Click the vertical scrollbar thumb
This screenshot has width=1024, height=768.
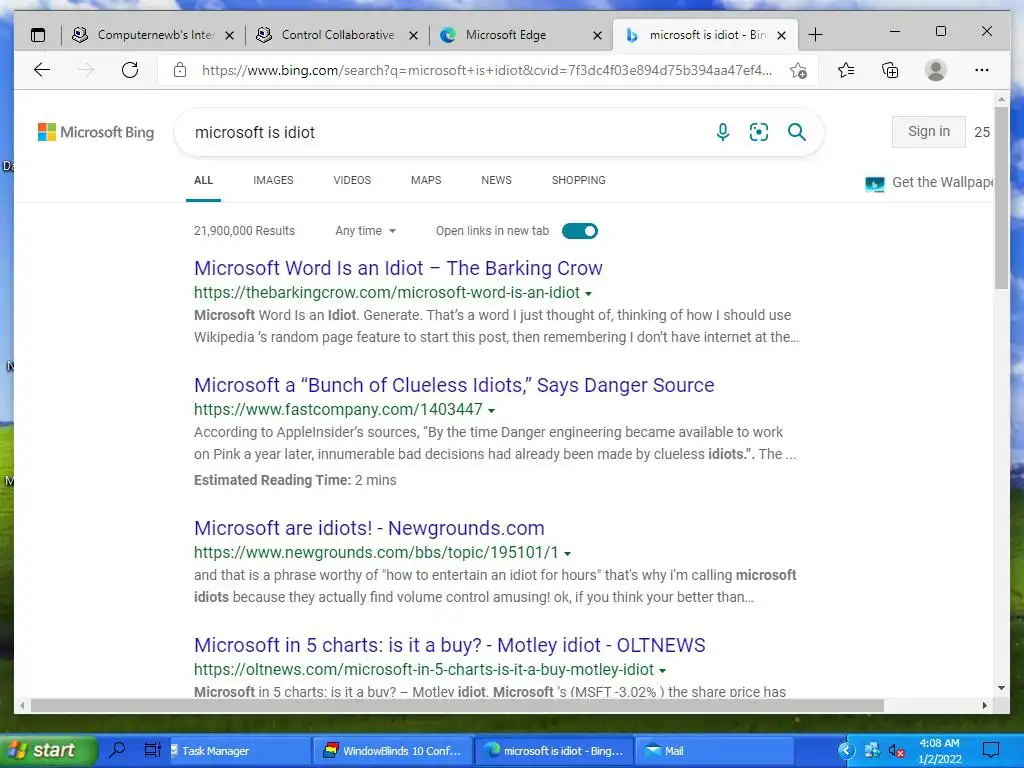pyautogui.click(x=1001, y=198)
